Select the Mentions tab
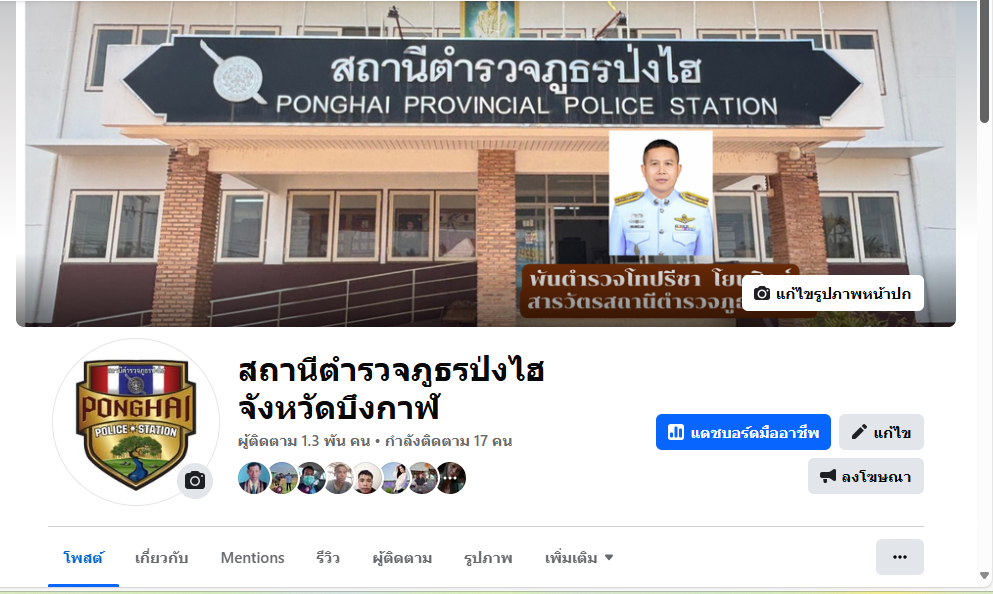Screen dimensions: 993x594 coord(252,558)
